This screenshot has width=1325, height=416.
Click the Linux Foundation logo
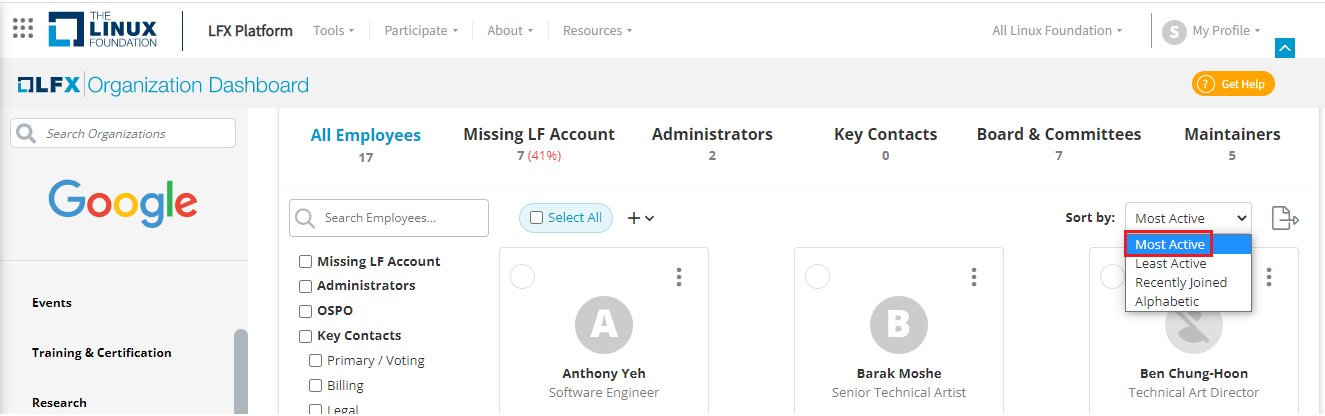[x=103, y=30]
